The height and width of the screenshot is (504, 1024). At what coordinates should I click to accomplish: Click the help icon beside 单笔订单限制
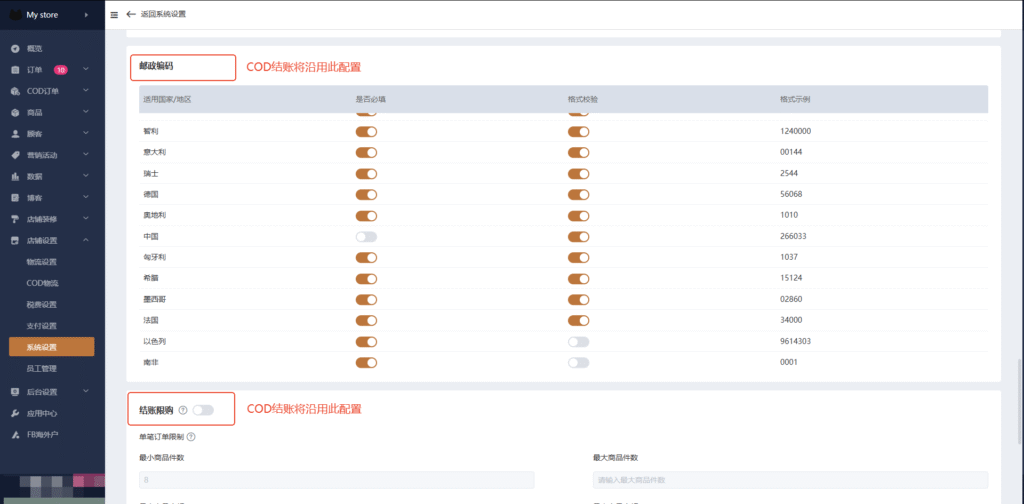coord(191,436)
